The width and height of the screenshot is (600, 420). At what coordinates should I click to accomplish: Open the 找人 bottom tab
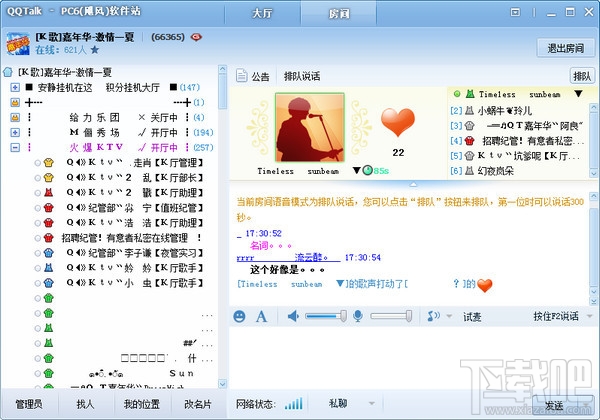click(85, 404)
